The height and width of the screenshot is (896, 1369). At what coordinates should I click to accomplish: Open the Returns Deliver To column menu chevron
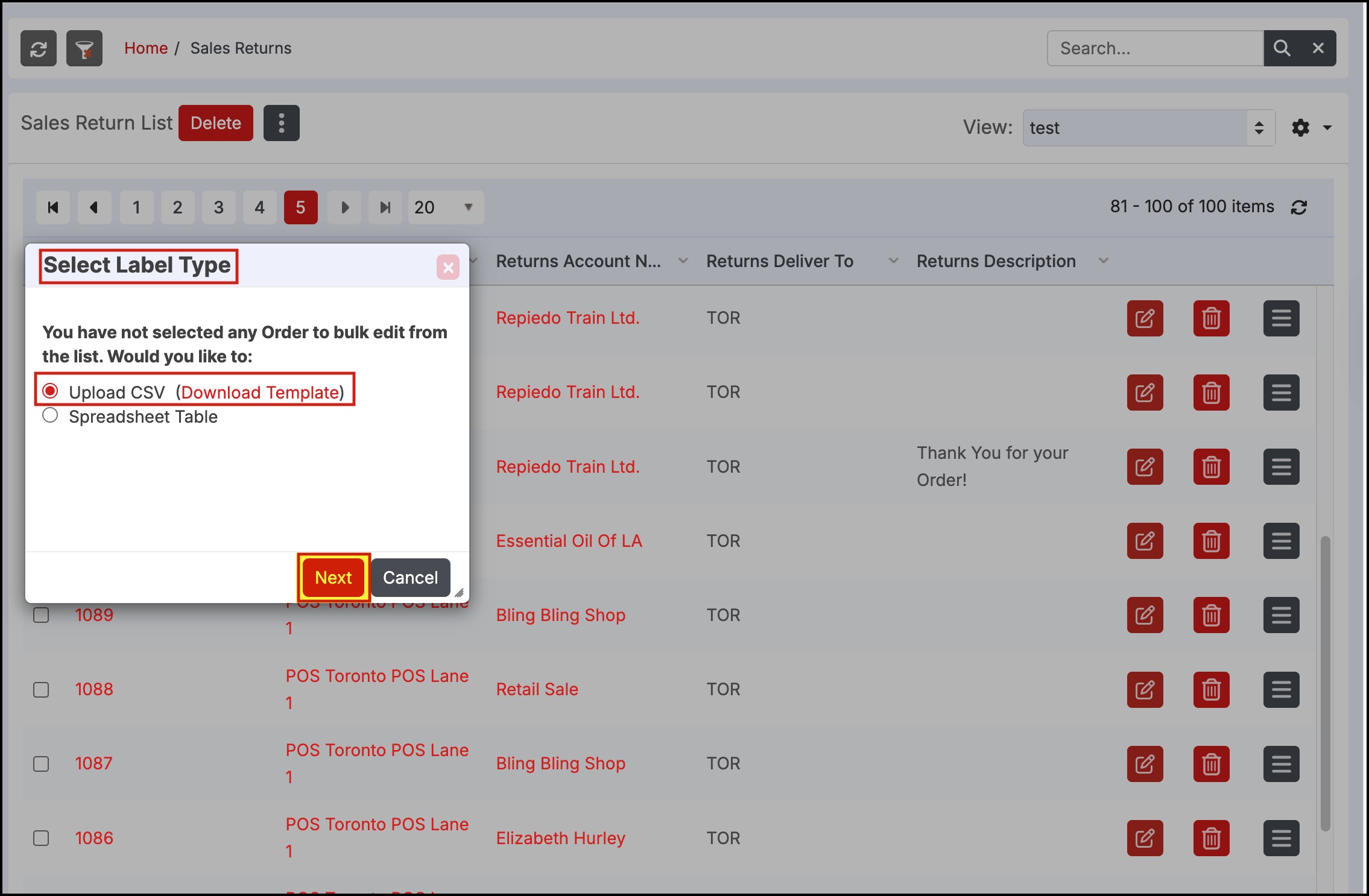tap(893, 261)
